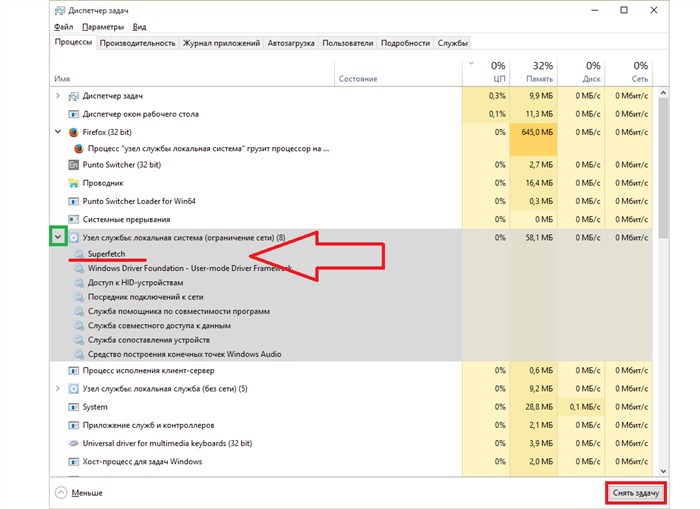Select the 0,3% CPU value for Диспетчер задач
The width and height of the screenshot is (700, 509).
tap(497, 96)
